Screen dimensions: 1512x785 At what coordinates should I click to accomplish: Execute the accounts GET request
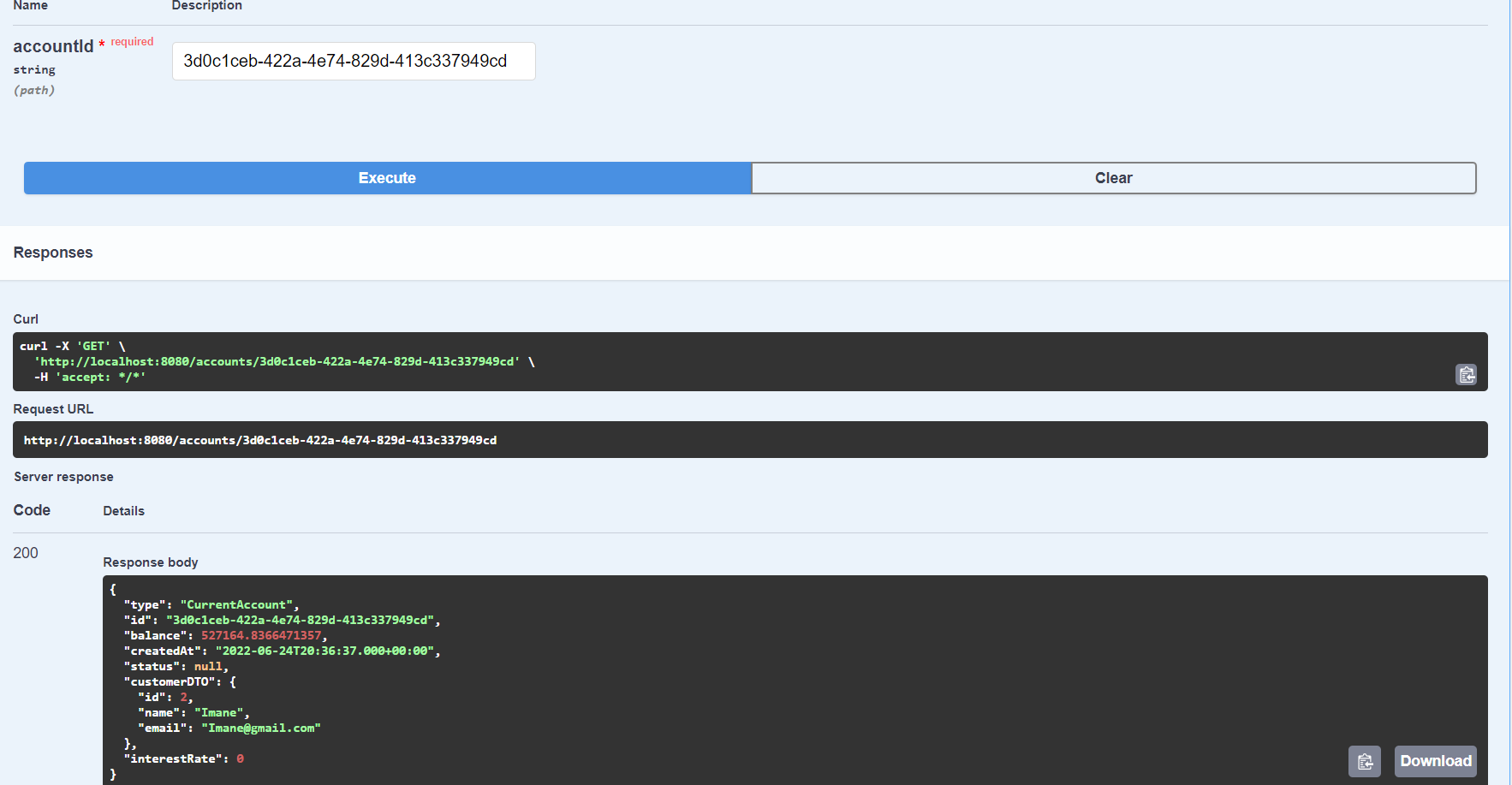tap(387, 178)
